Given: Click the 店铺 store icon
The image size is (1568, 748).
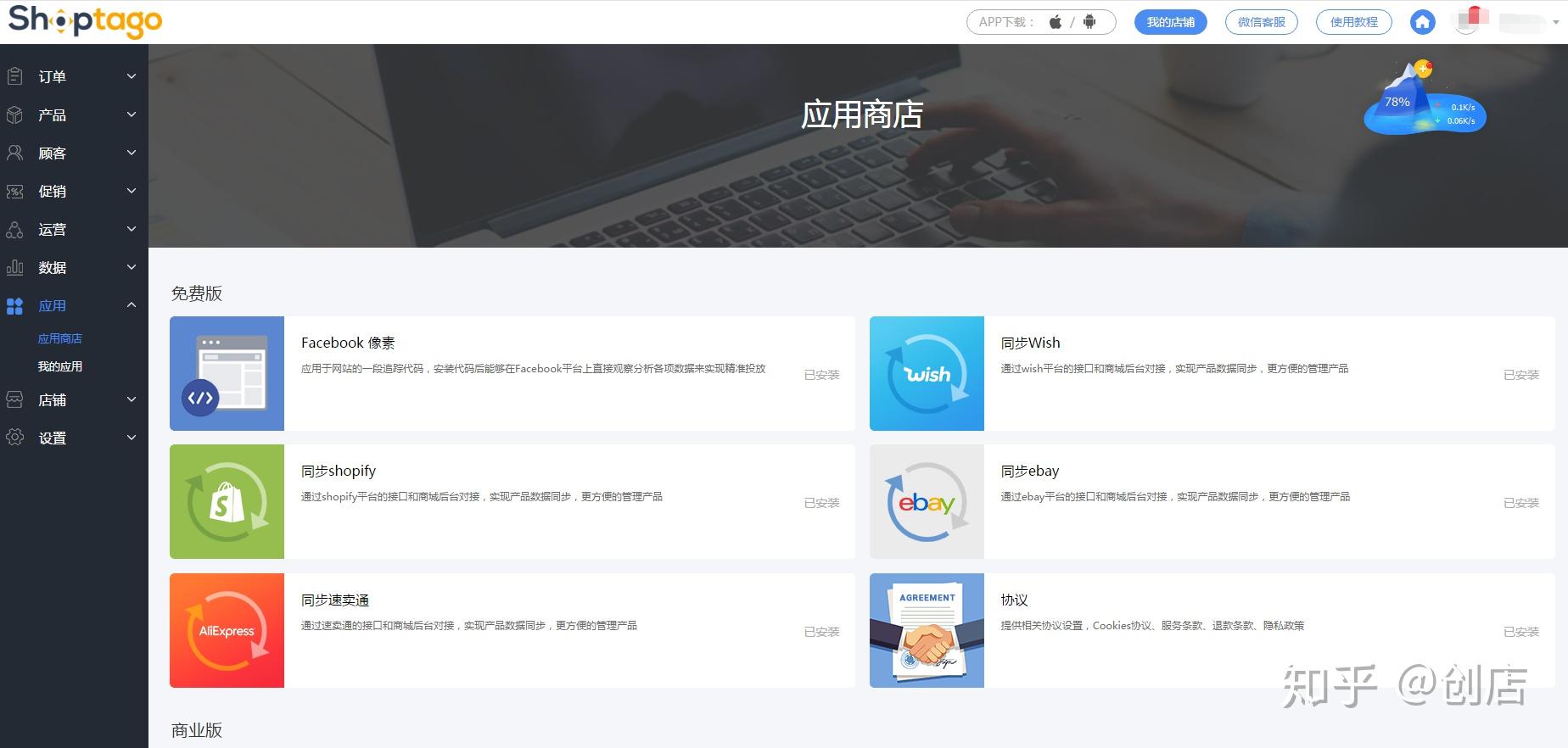Looking at the screenshot, I should tap(14, 399).
